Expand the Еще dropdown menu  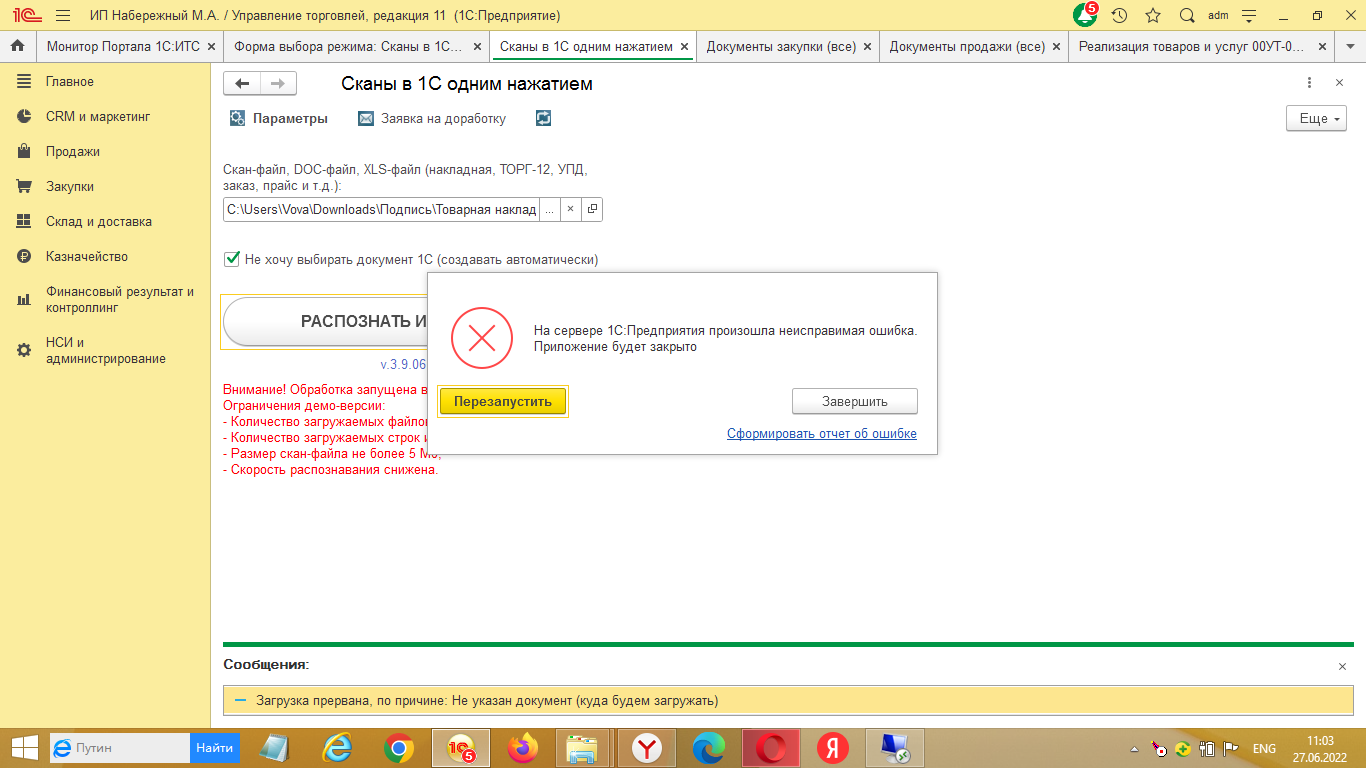(x=1316, y=118)
